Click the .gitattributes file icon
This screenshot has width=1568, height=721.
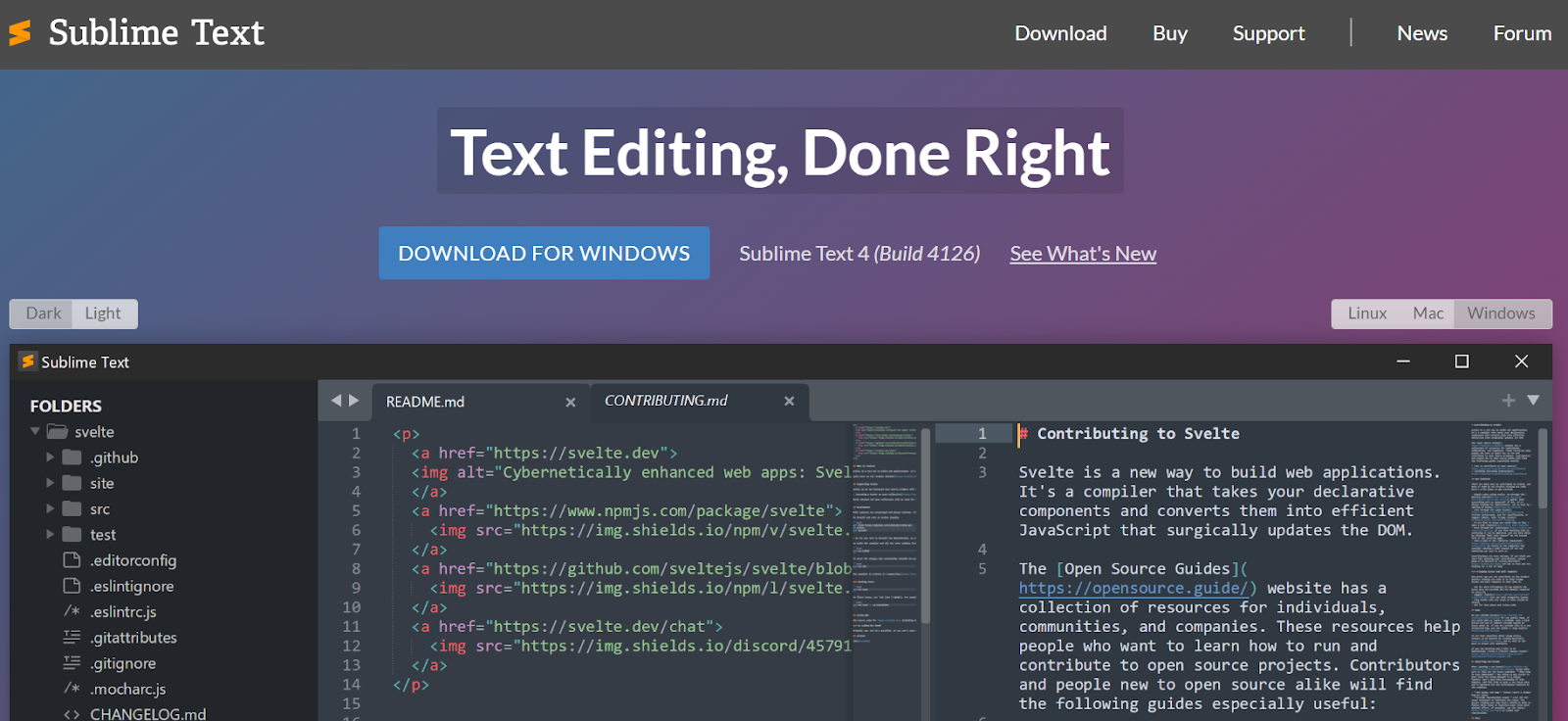coord(72,637)
